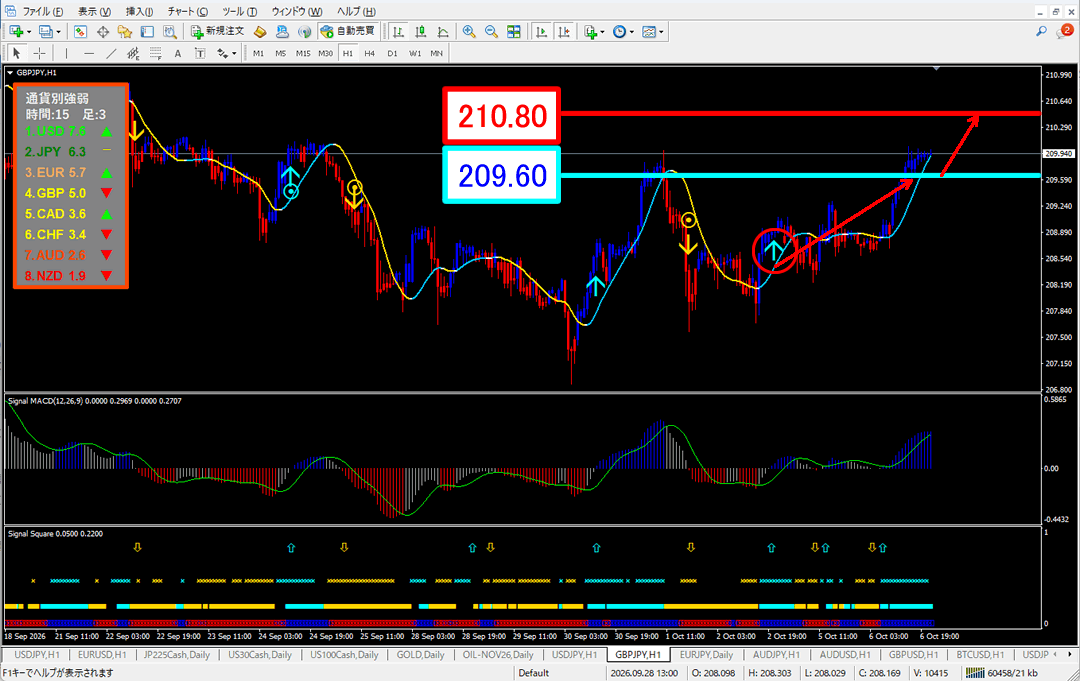Select the horizontal line drawing tool

pos(89,53)
